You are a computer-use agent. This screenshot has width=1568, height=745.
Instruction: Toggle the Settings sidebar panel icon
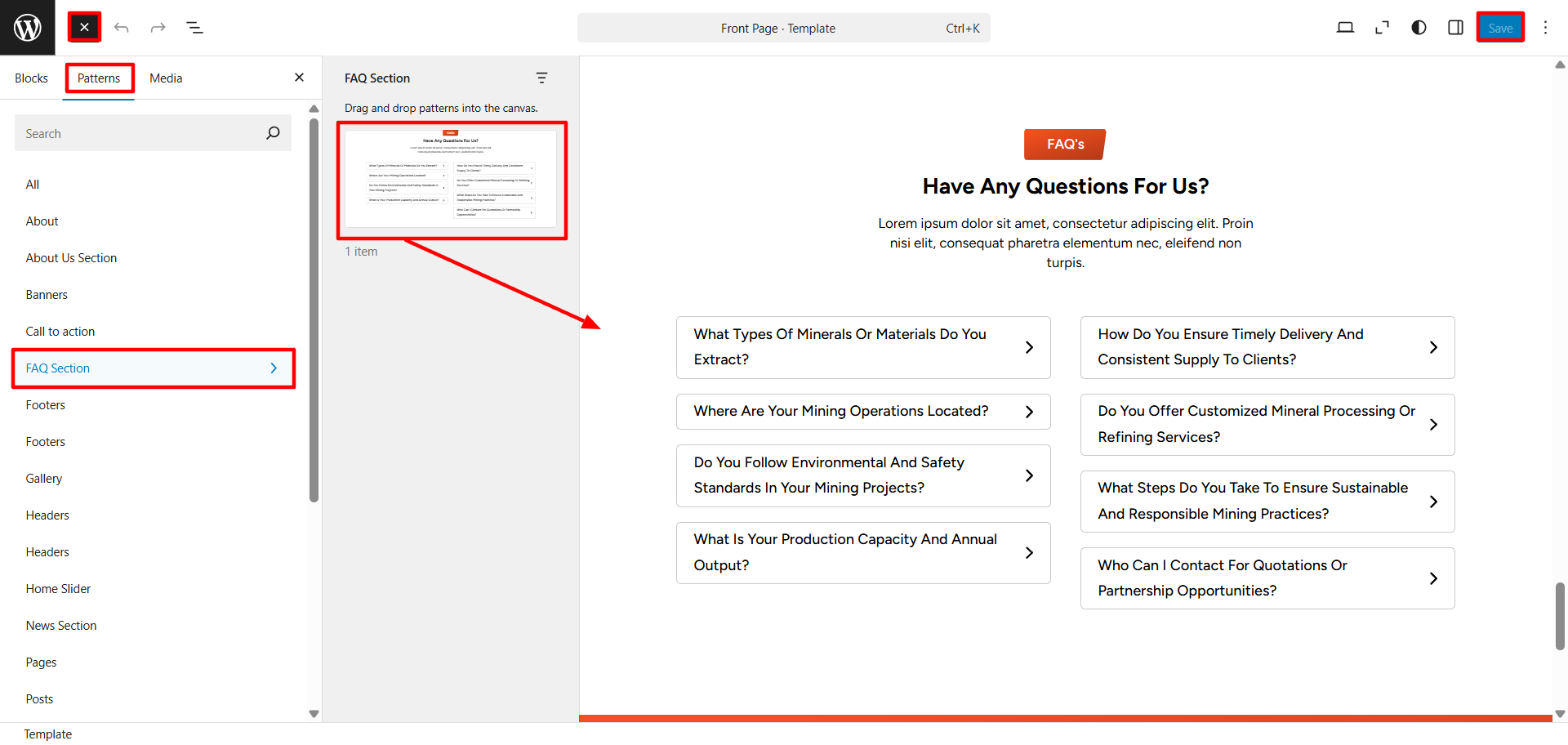(x=1455, y=28)
